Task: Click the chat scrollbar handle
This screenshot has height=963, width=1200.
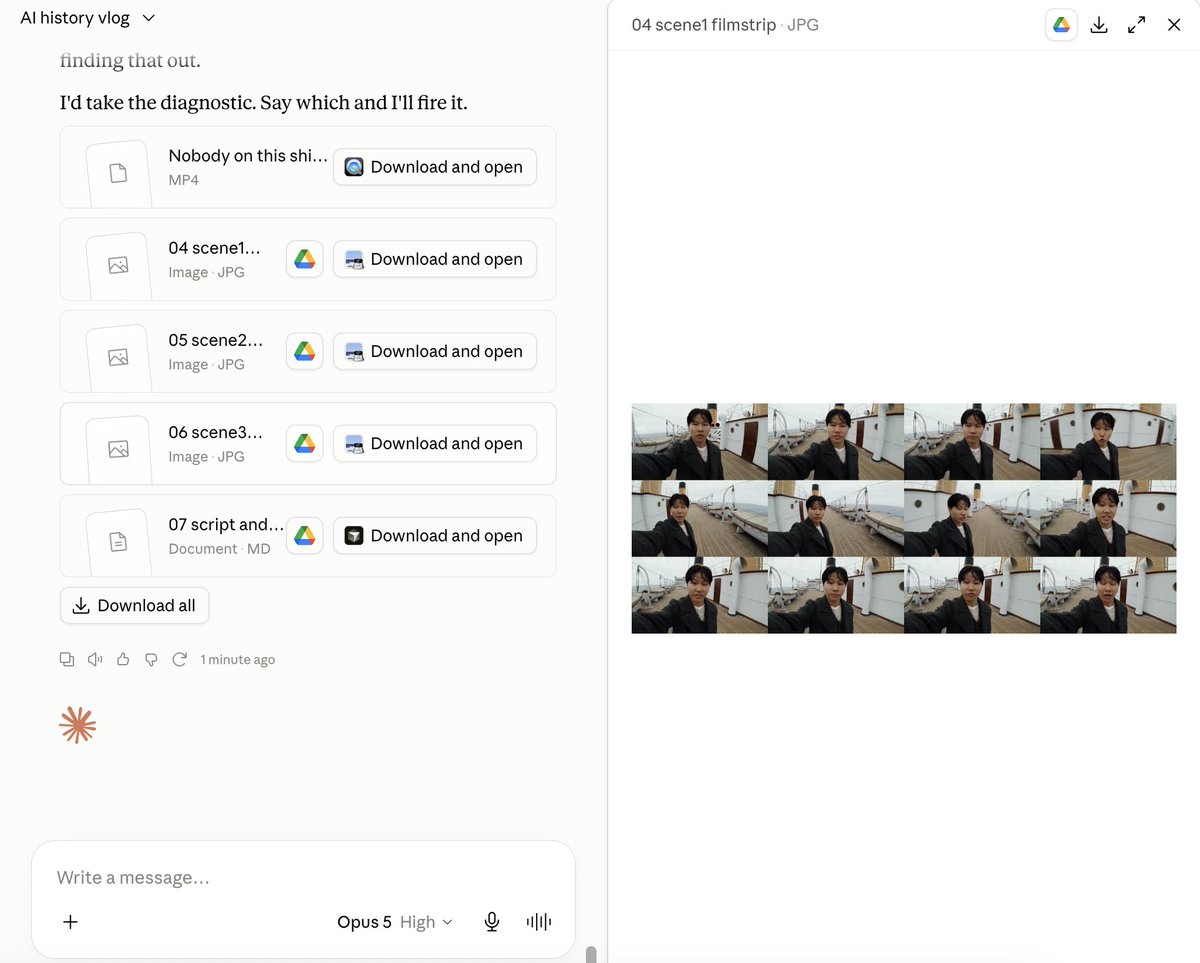Action: point(591,954)
